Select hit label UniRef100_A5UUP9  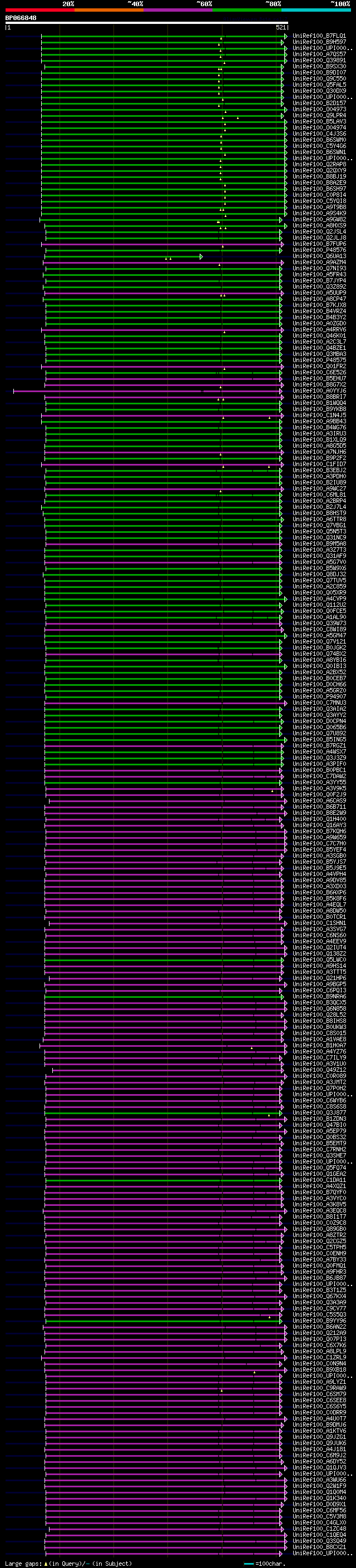pos(319,293)
